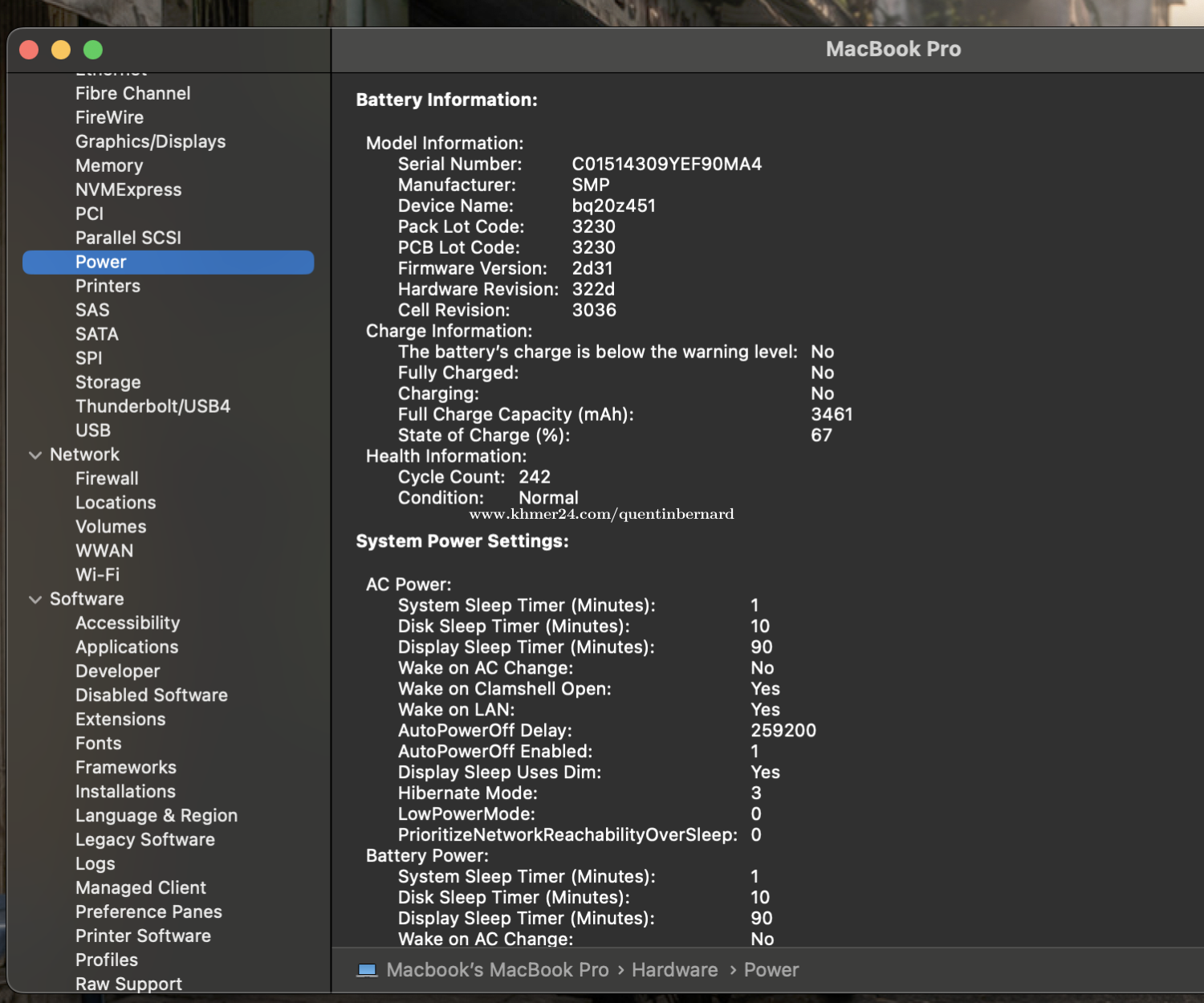Select WWAN in the sidebar

point(104,551)
